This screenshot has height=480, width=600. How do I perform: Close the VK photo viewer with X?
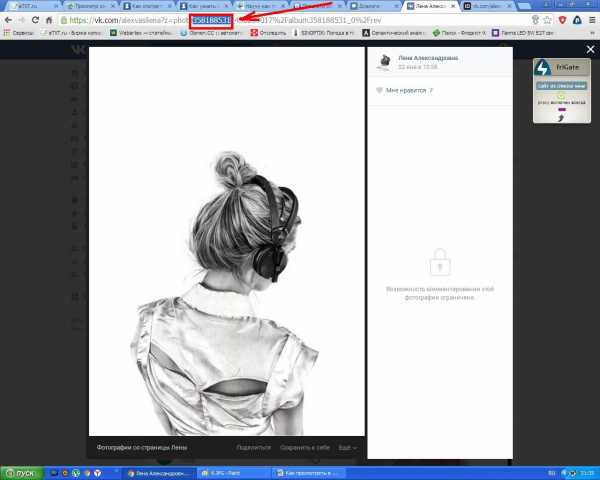[x=590, y=49]
